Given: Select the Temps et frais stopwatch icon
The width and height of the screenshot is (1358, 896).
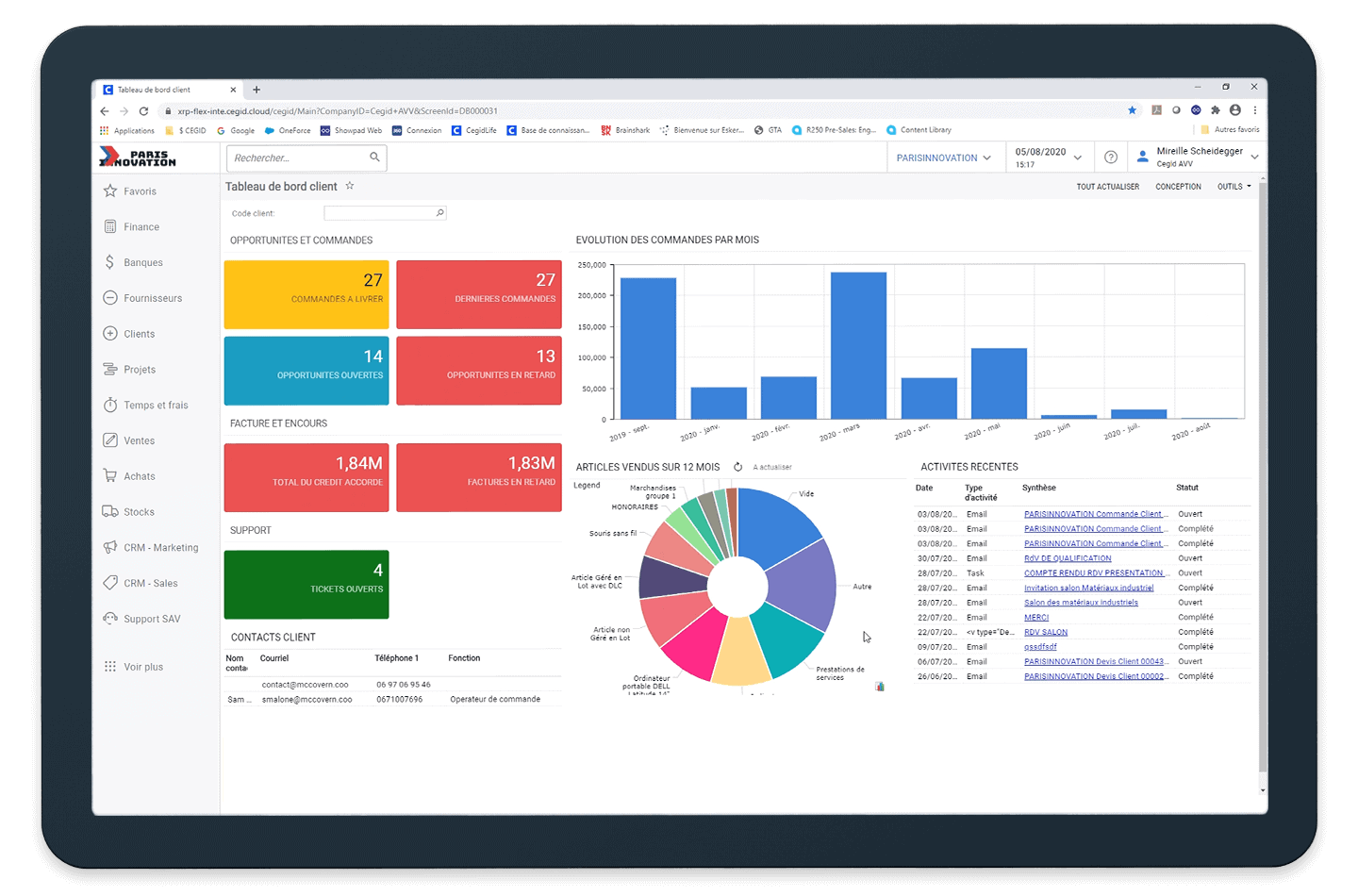Looking at the screenshot, I should (110, 406).
